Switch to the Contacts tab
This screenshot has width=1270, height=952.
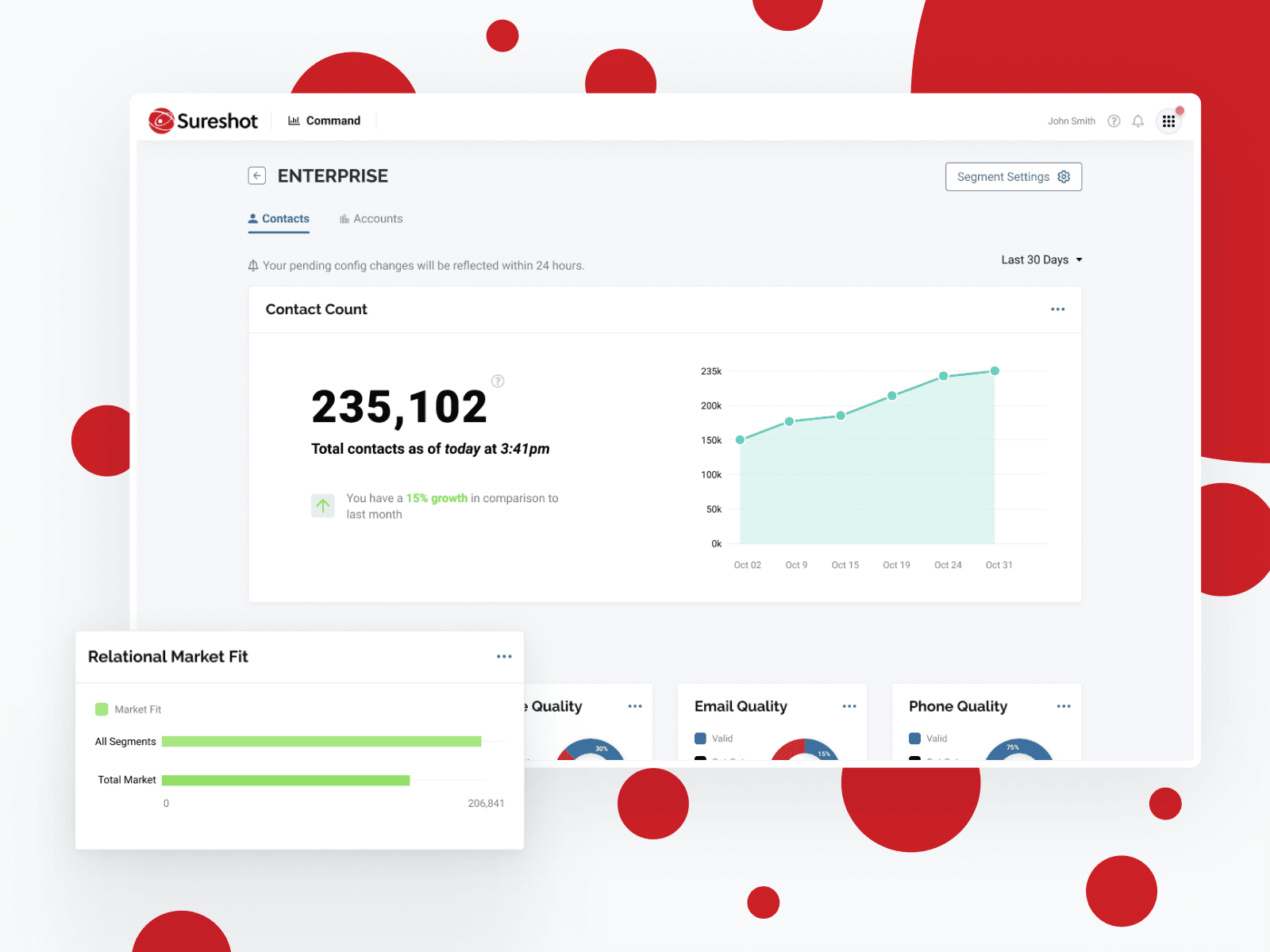pyautogui.click(x=279, y=219)
